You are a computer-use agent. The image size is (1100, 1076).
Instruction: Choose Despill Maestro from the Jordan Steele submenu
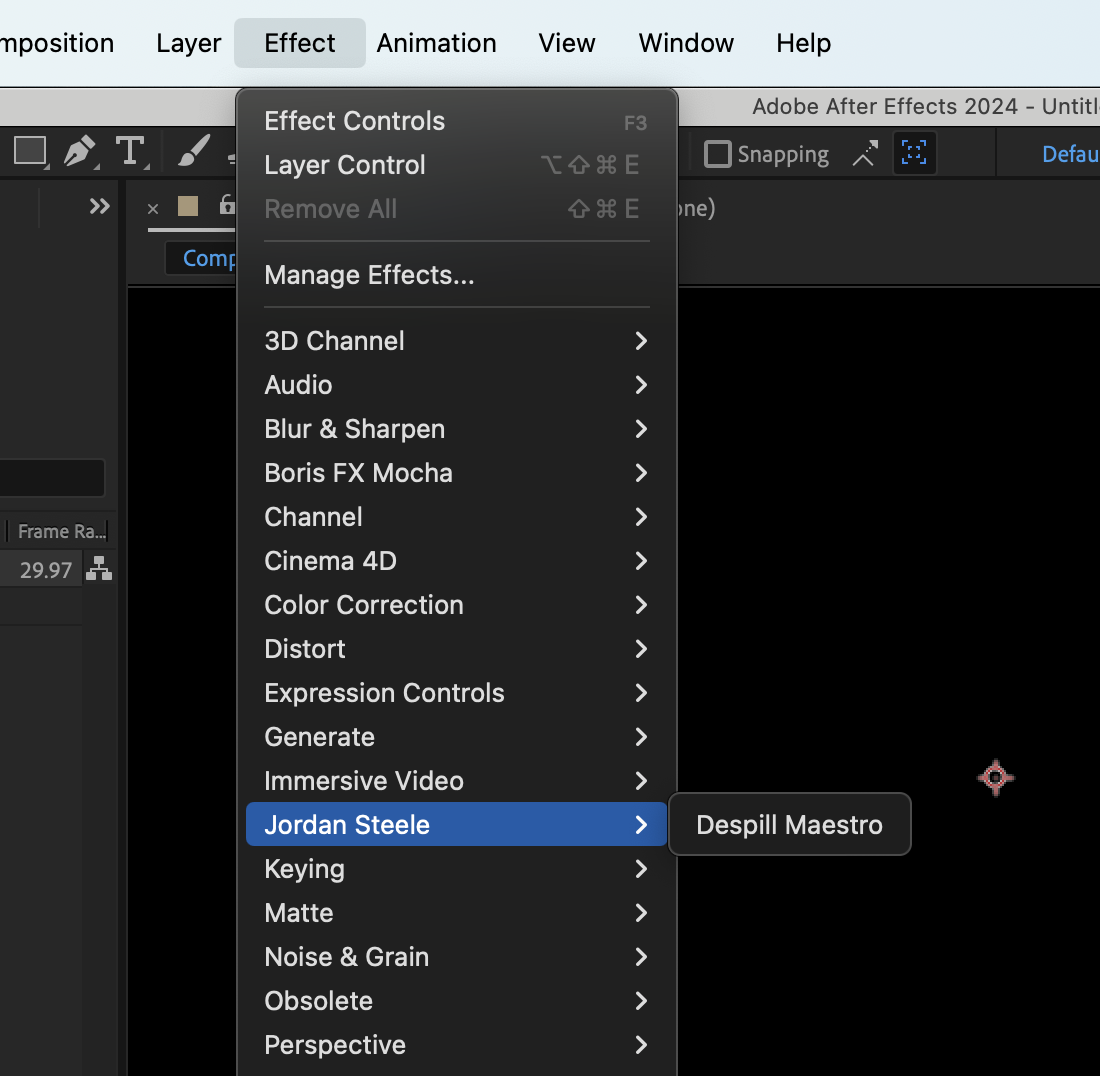(x=789, y=824)
